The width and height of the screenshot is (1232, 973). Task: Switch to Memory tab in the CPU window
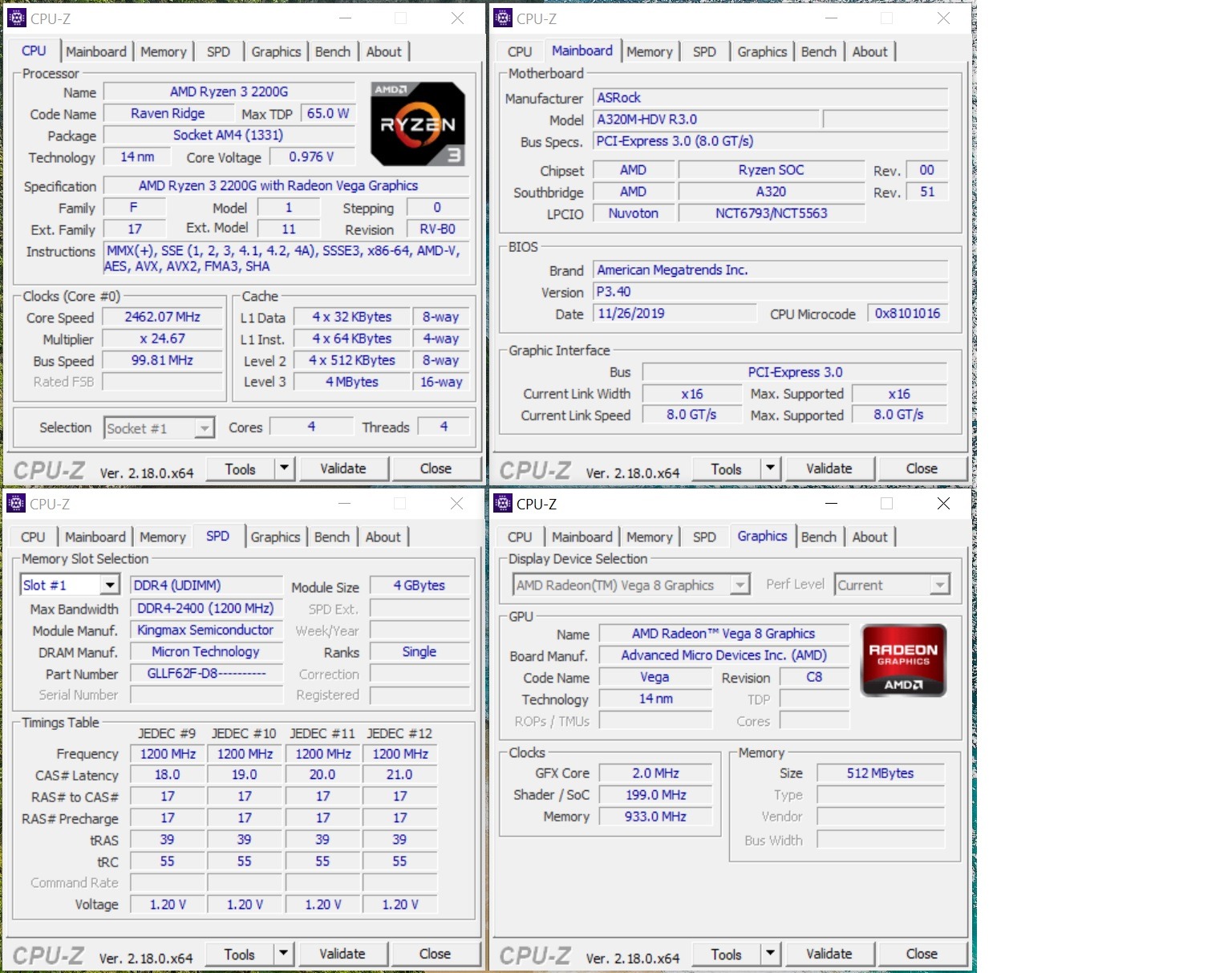click(164, 51)
